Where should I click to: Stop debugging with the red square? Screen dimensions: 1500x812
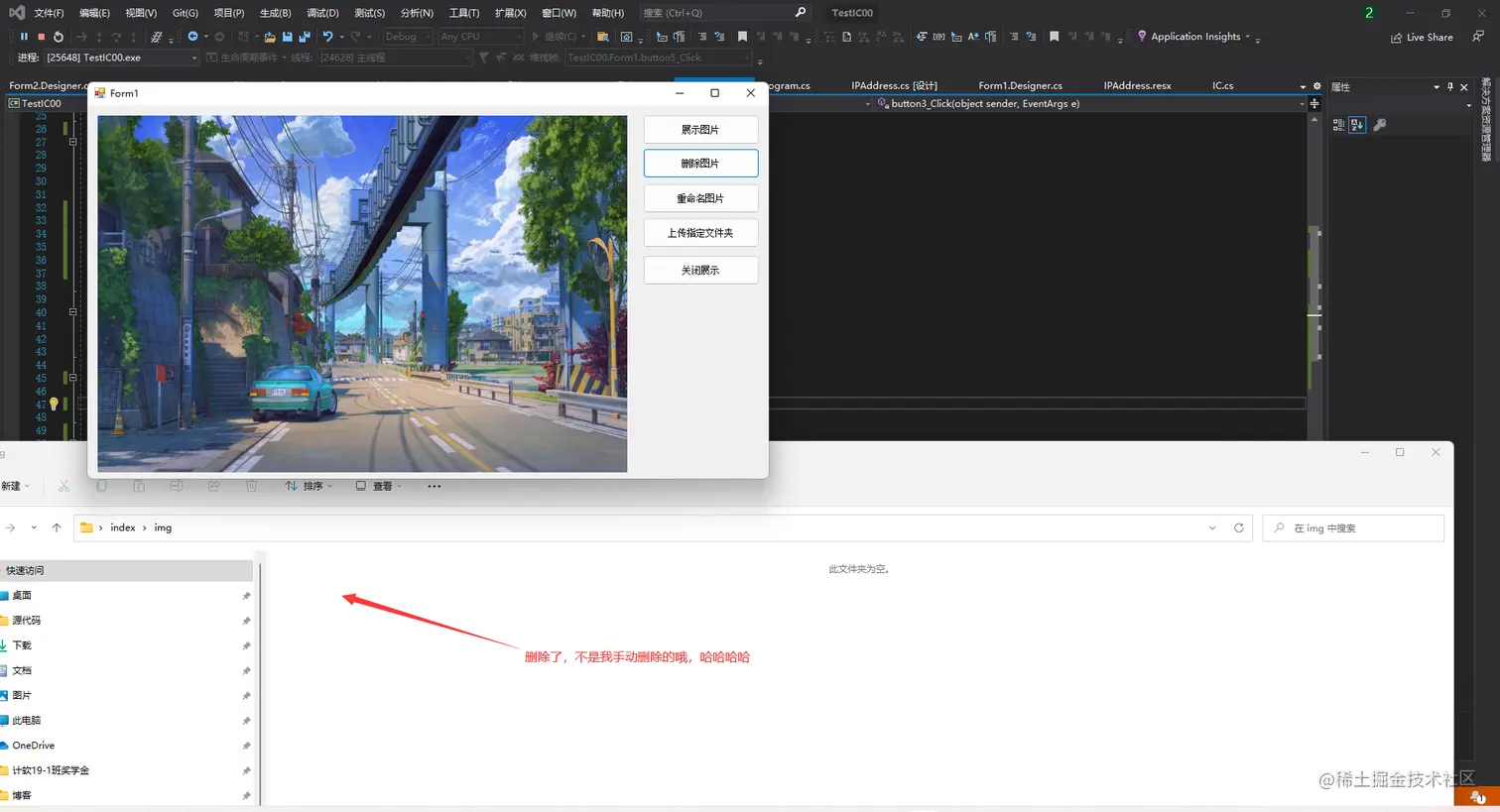[41, 37]
